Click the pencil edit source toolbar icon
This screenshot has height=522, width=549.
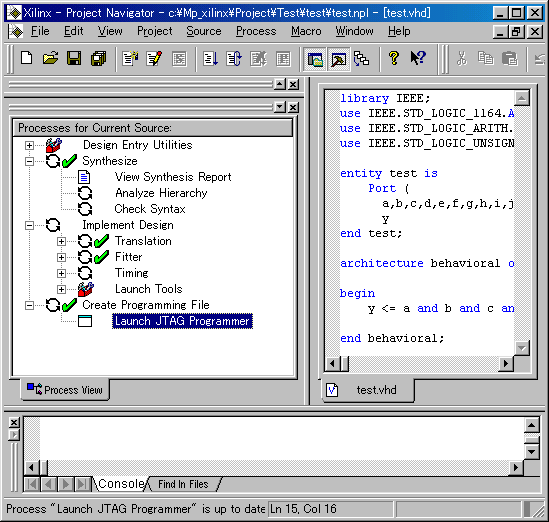click(x=154, y=58)
